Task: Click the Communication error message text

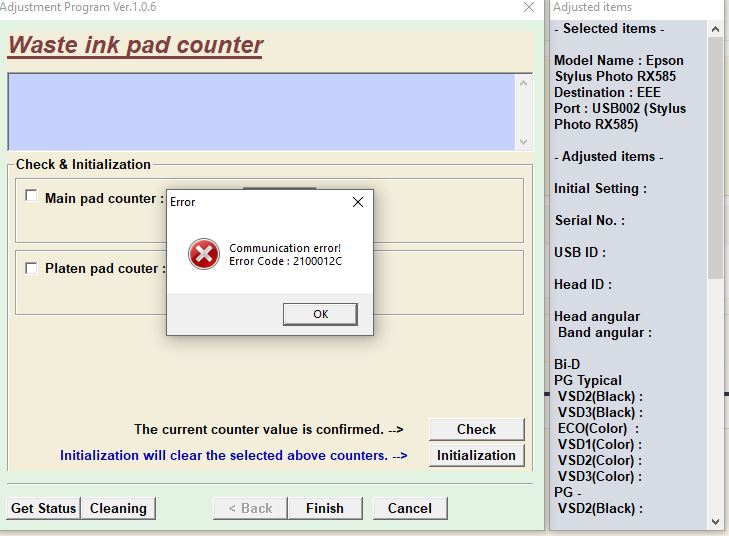Action: tap(285, 248)
